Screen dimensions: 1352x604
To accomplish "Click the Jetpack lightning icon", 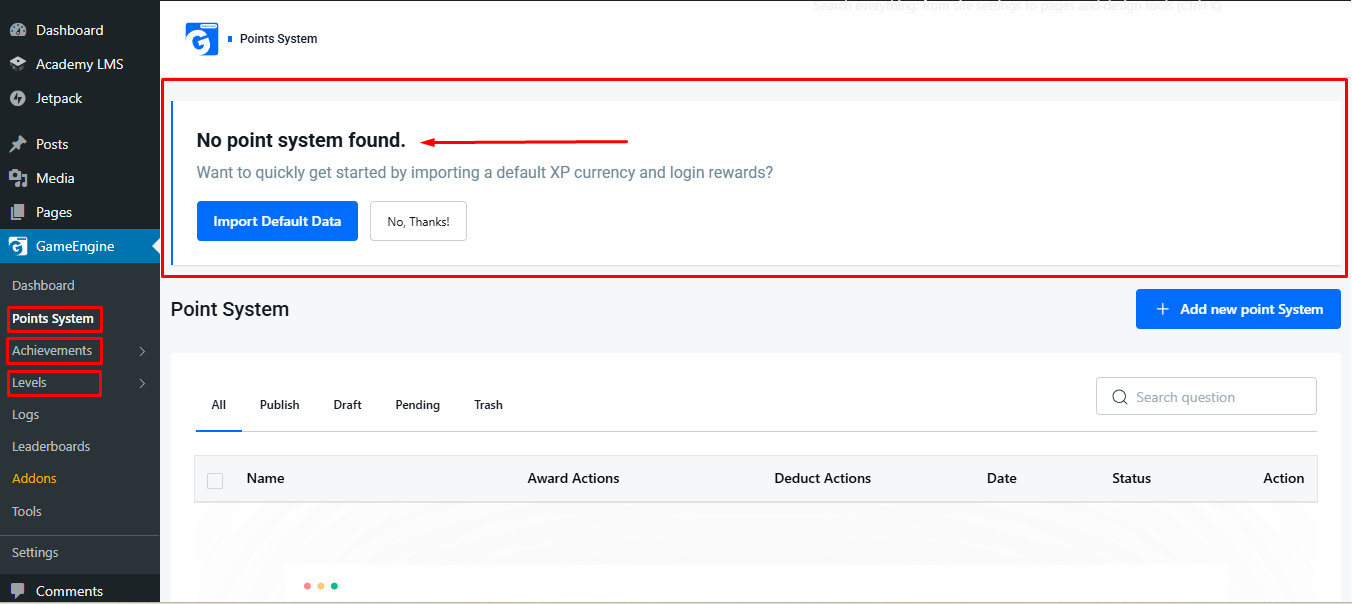I will pyautogui.click(x=18, y=98).
